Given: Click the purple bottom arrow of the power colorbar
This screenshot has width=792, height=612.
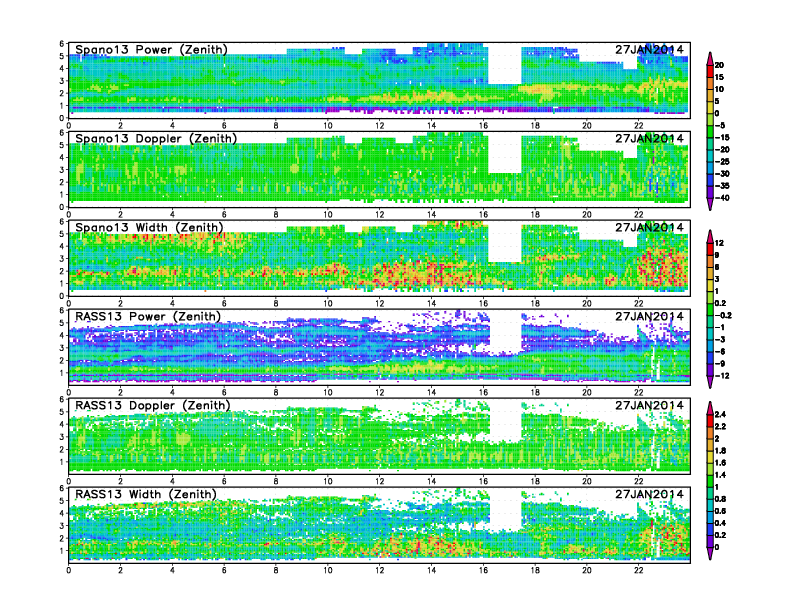Looking at the screenshot, I should click(710, 205).
